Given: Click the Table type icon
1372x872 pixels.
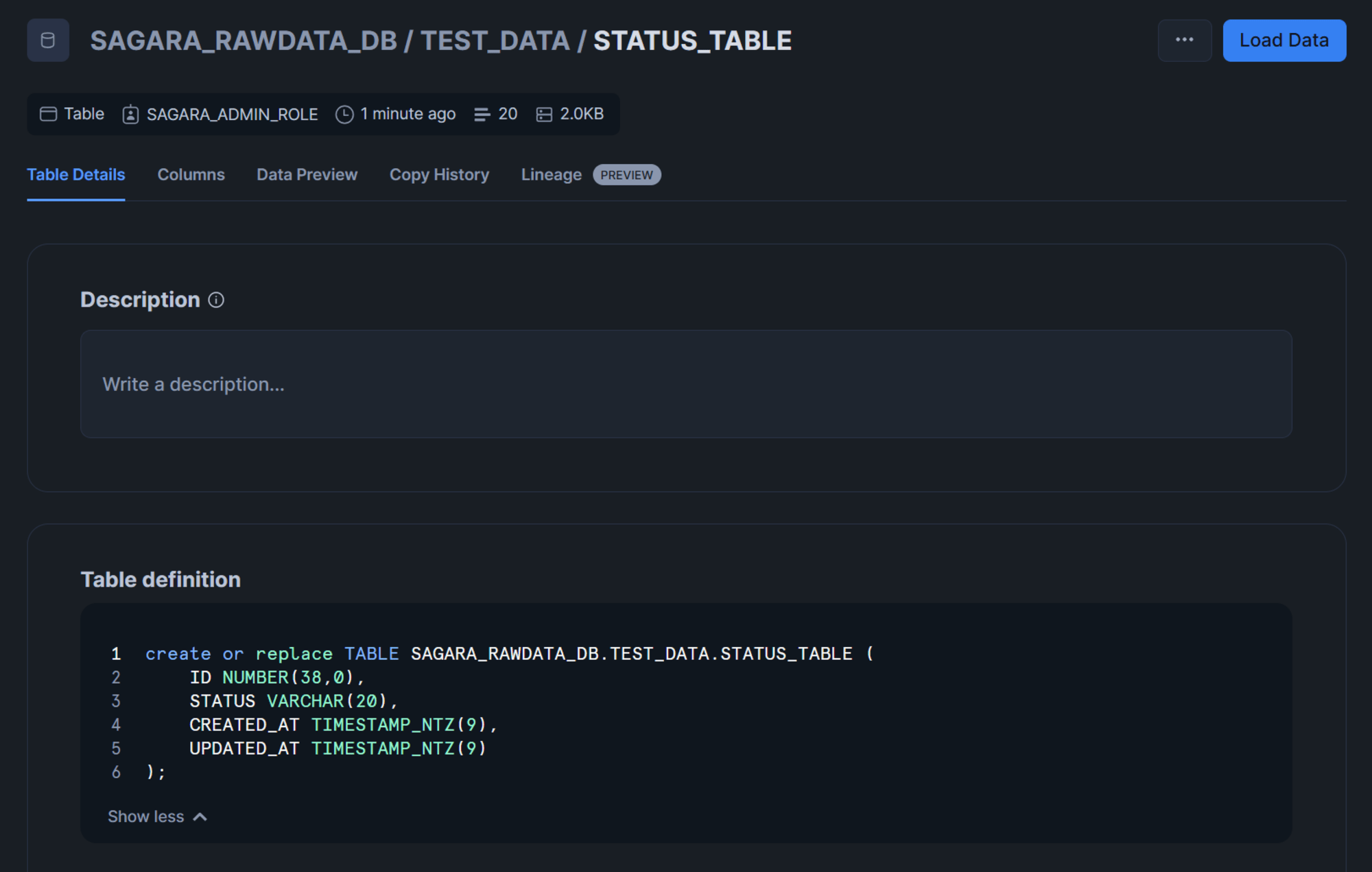Looking at the screenshot, I should (x=48, y=114).
